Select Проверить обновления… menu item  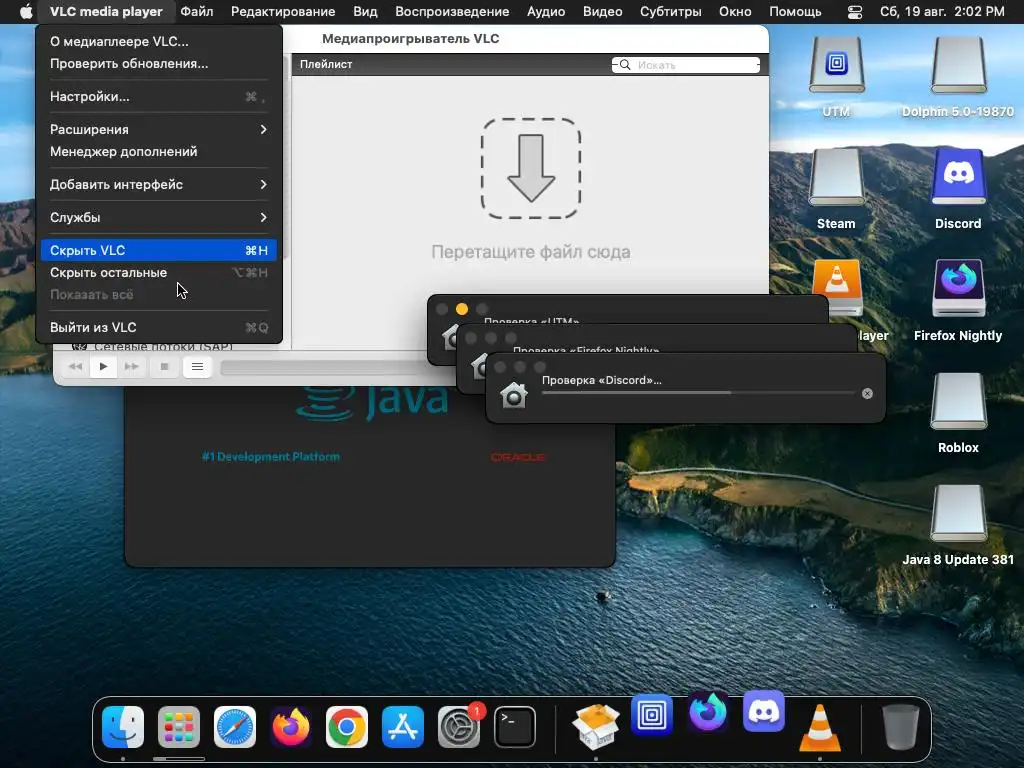click(x=159, y=63)
